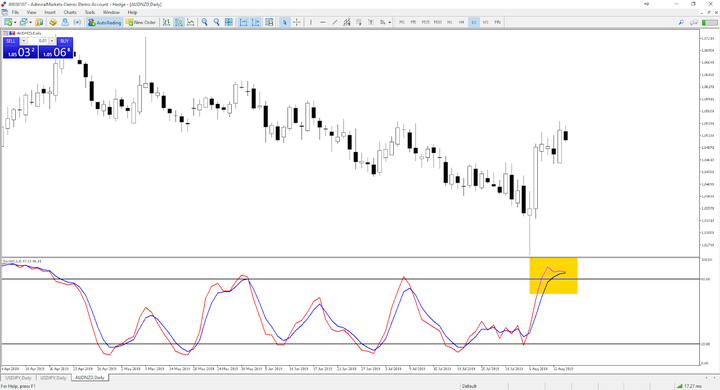Switch to the M30 timeframe

[438, 22]
